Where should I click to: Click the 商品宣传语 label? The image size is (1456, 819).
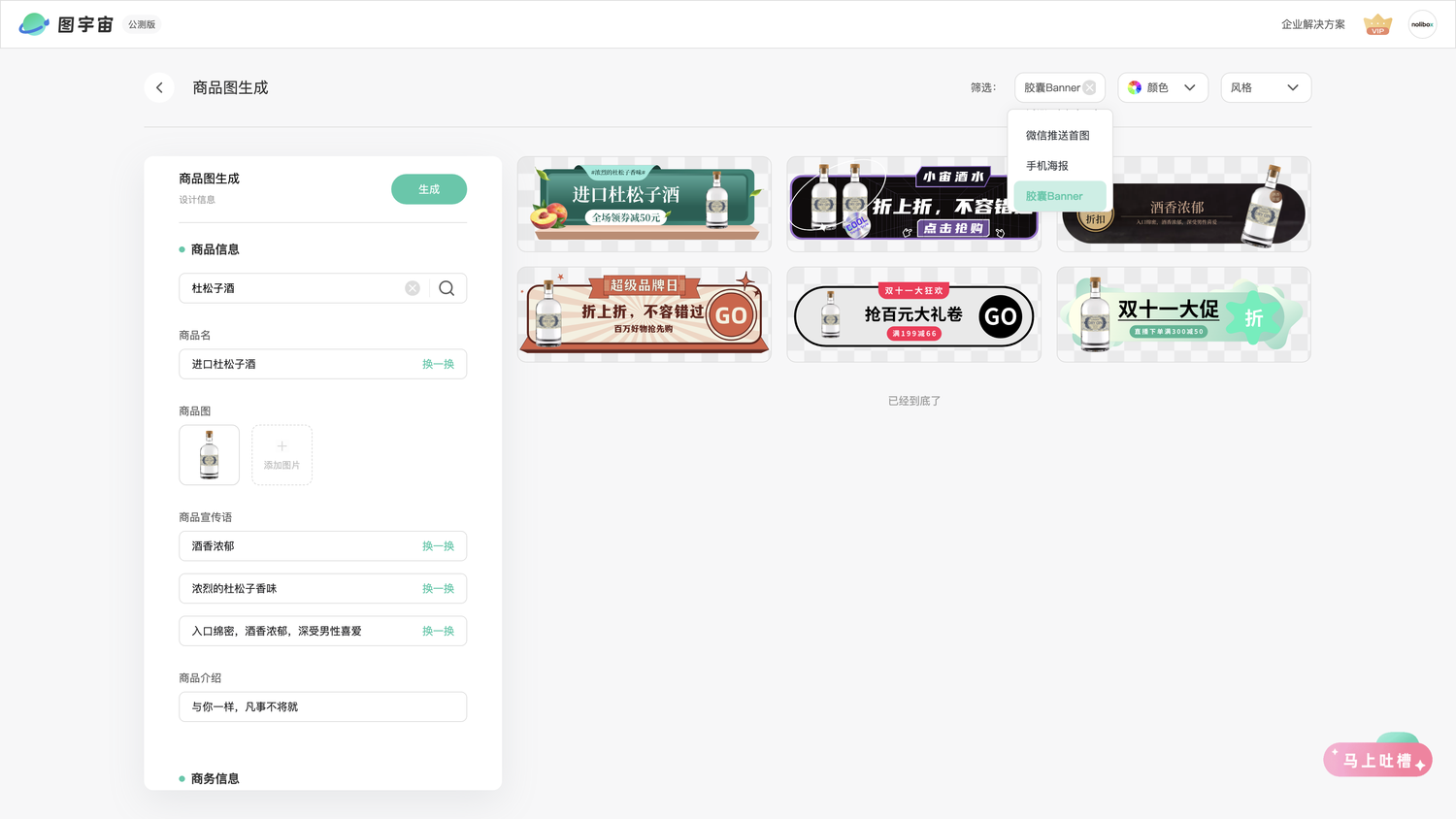point(206,517)
